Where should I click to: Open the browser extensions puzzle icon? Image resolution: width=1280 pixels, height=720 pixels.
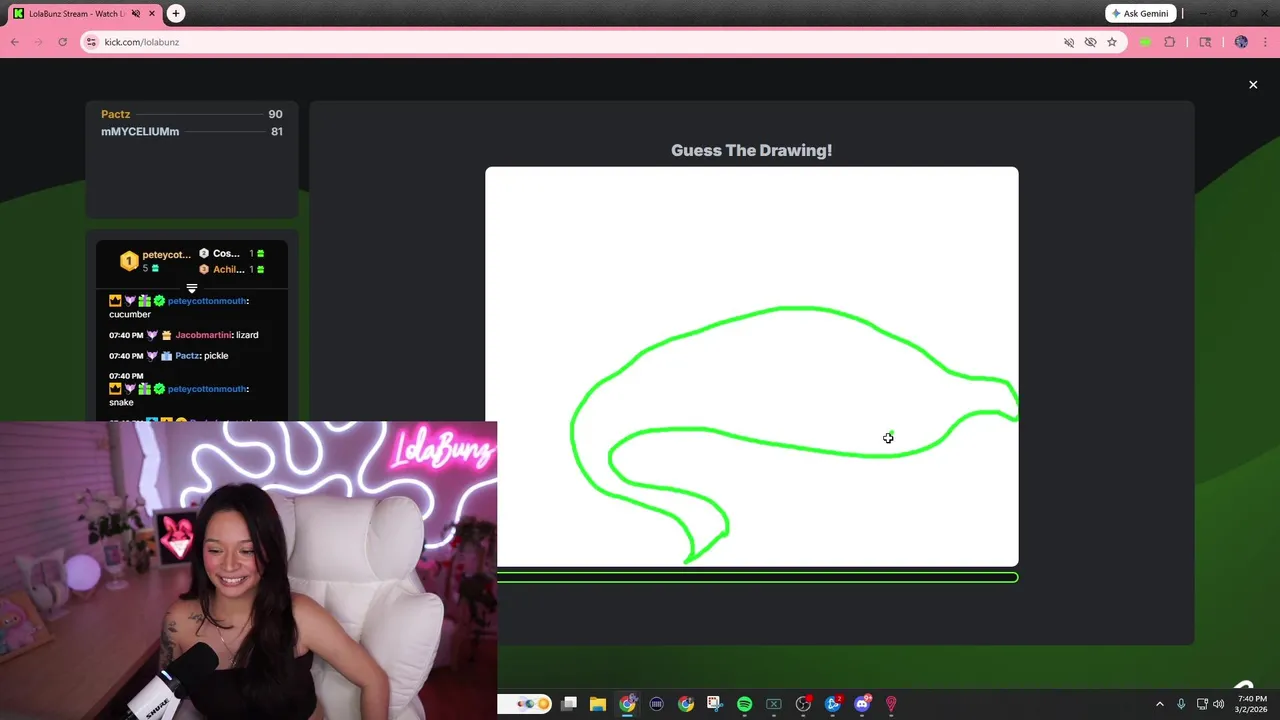[1169, 42]
